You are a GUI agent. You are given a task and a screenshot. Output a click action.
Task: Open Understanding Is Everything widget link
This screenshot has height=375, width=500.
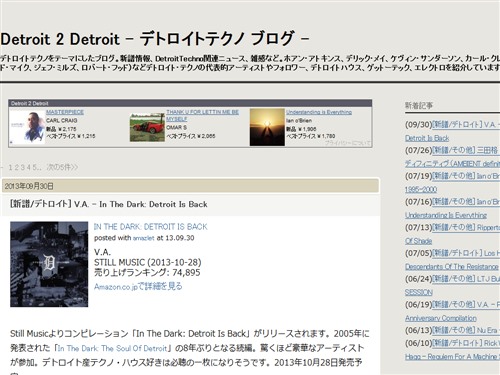(319, 112)
